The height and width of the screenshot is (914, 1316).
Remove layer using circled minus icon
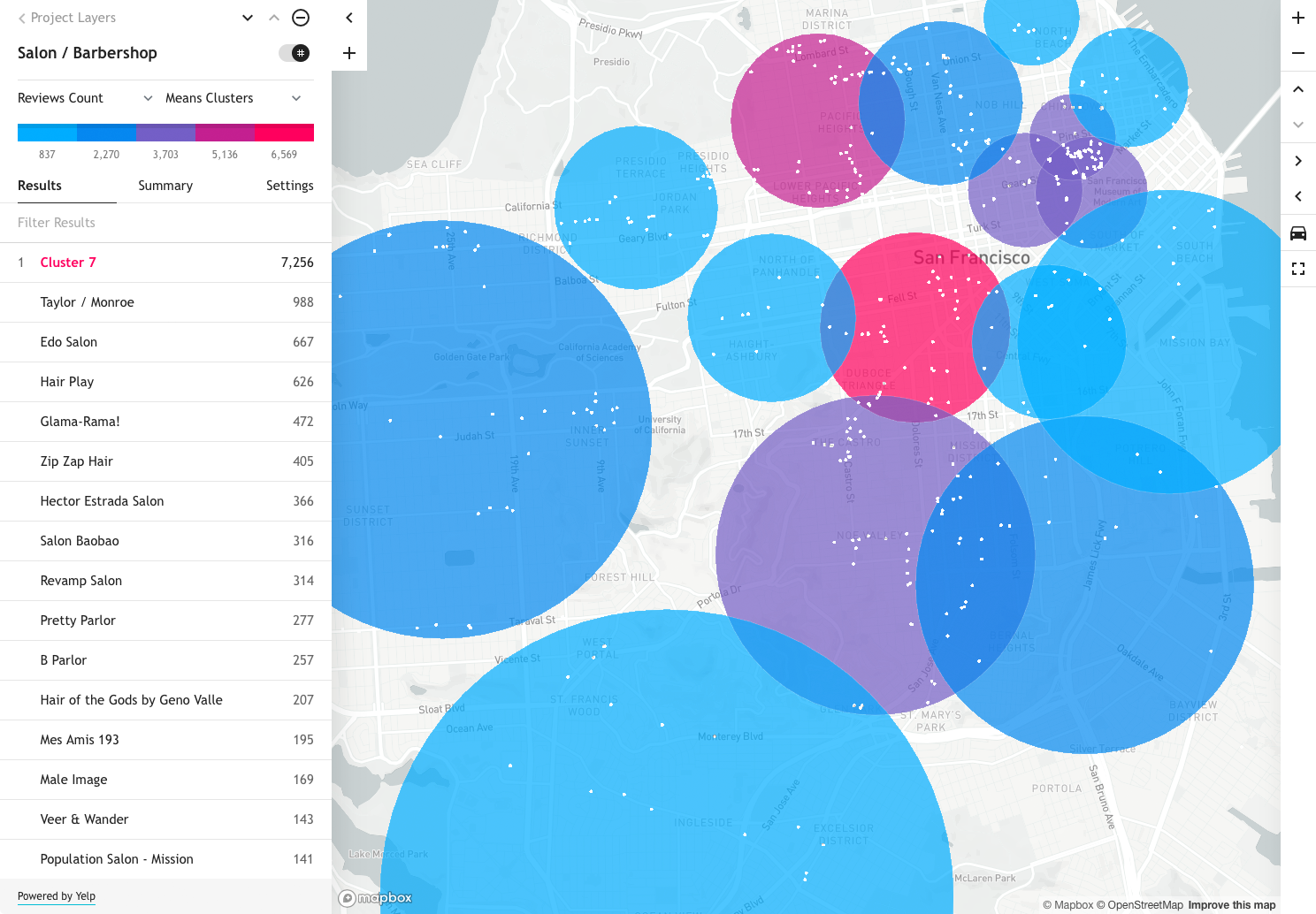click(301, 18)
